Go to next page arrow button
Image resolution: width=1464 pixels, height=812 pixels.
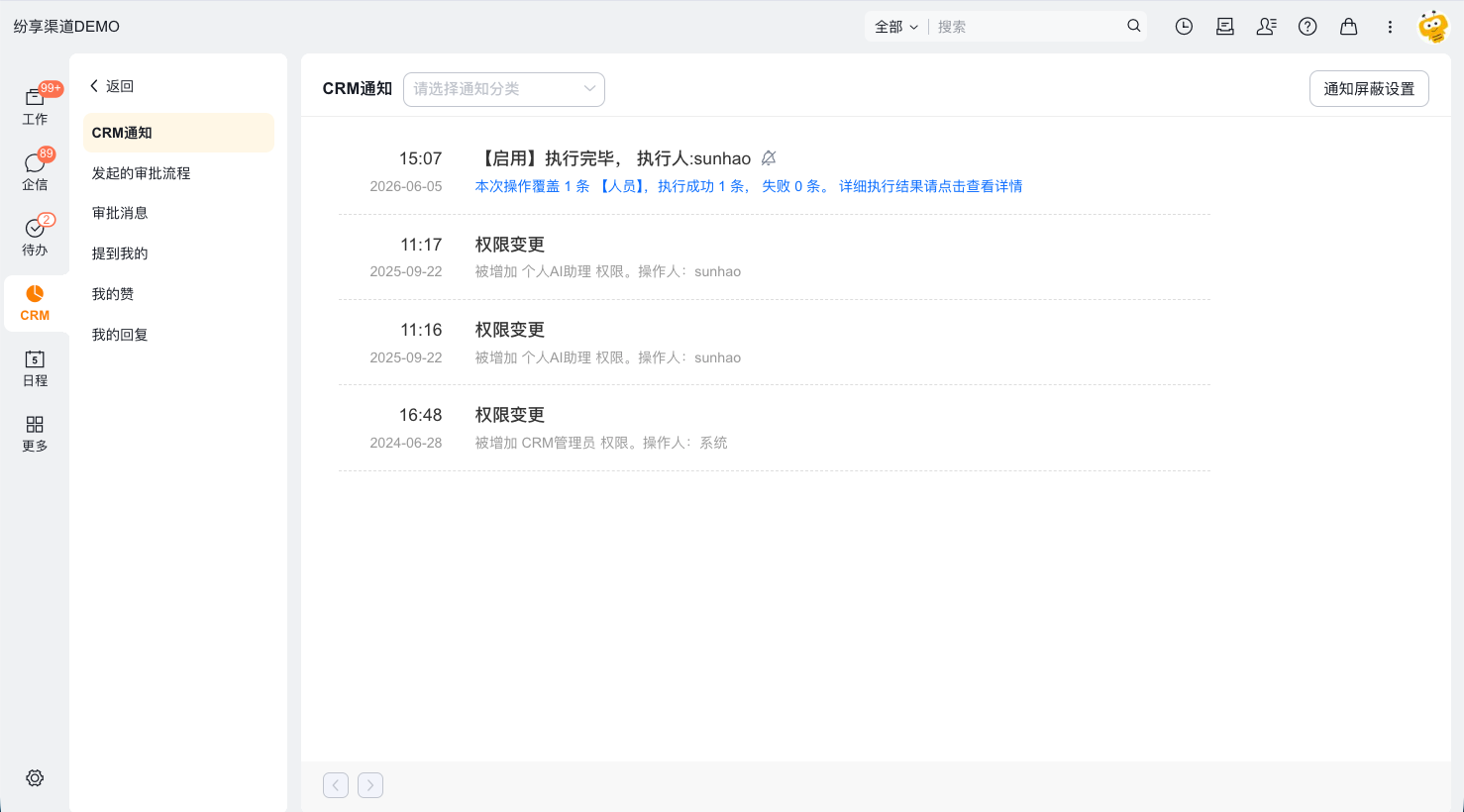tap(370, 785)
